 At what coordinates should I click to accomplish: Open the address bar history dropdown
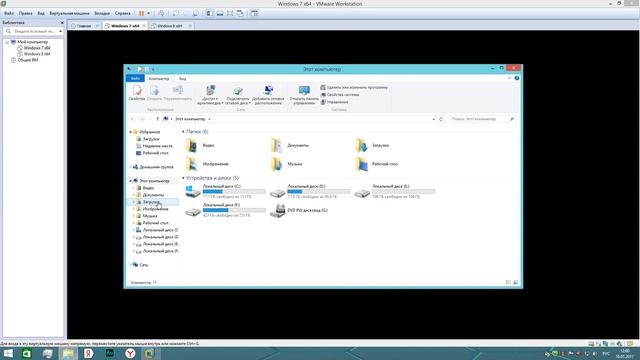coord(433,119)
